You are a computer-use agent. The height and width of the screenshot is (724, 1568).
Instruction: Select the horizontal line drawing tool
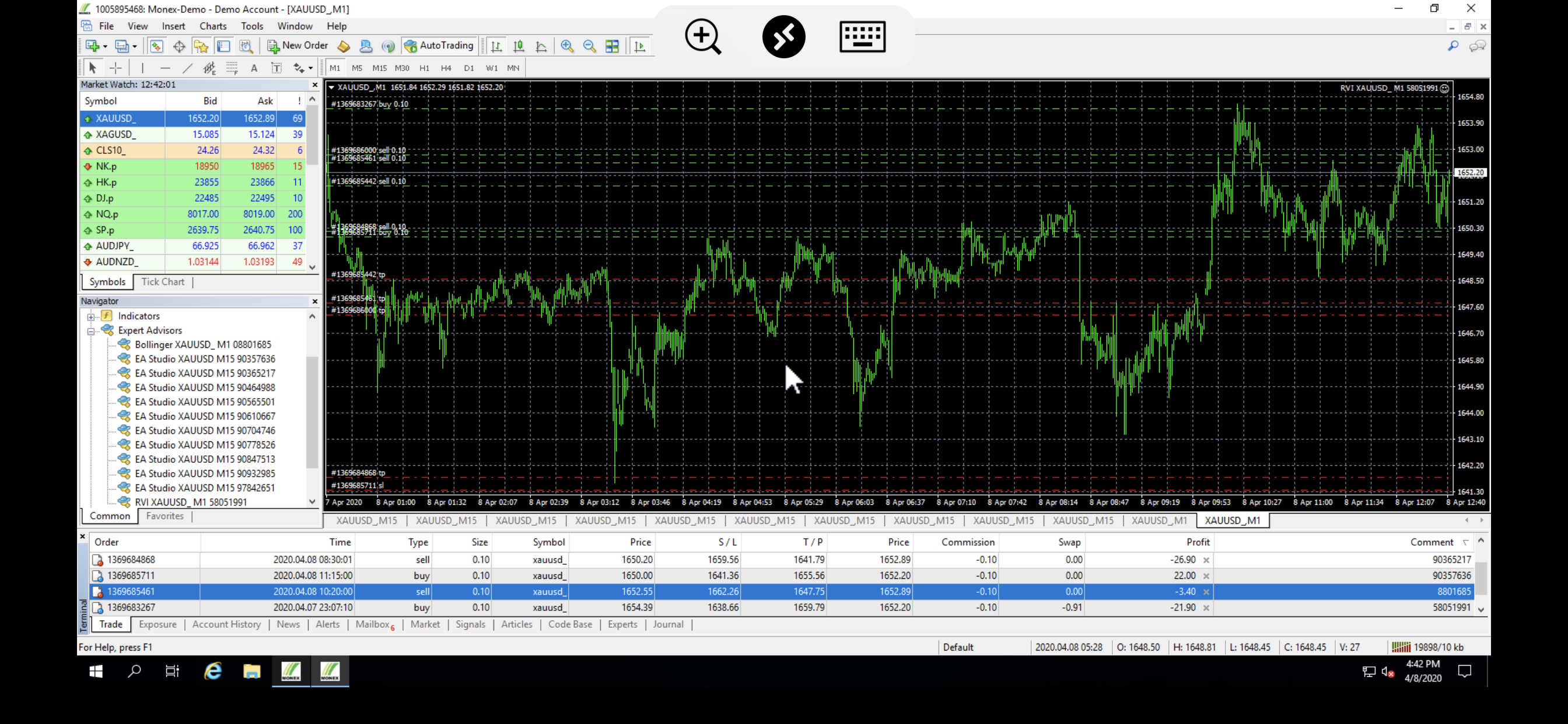(165, 68)
